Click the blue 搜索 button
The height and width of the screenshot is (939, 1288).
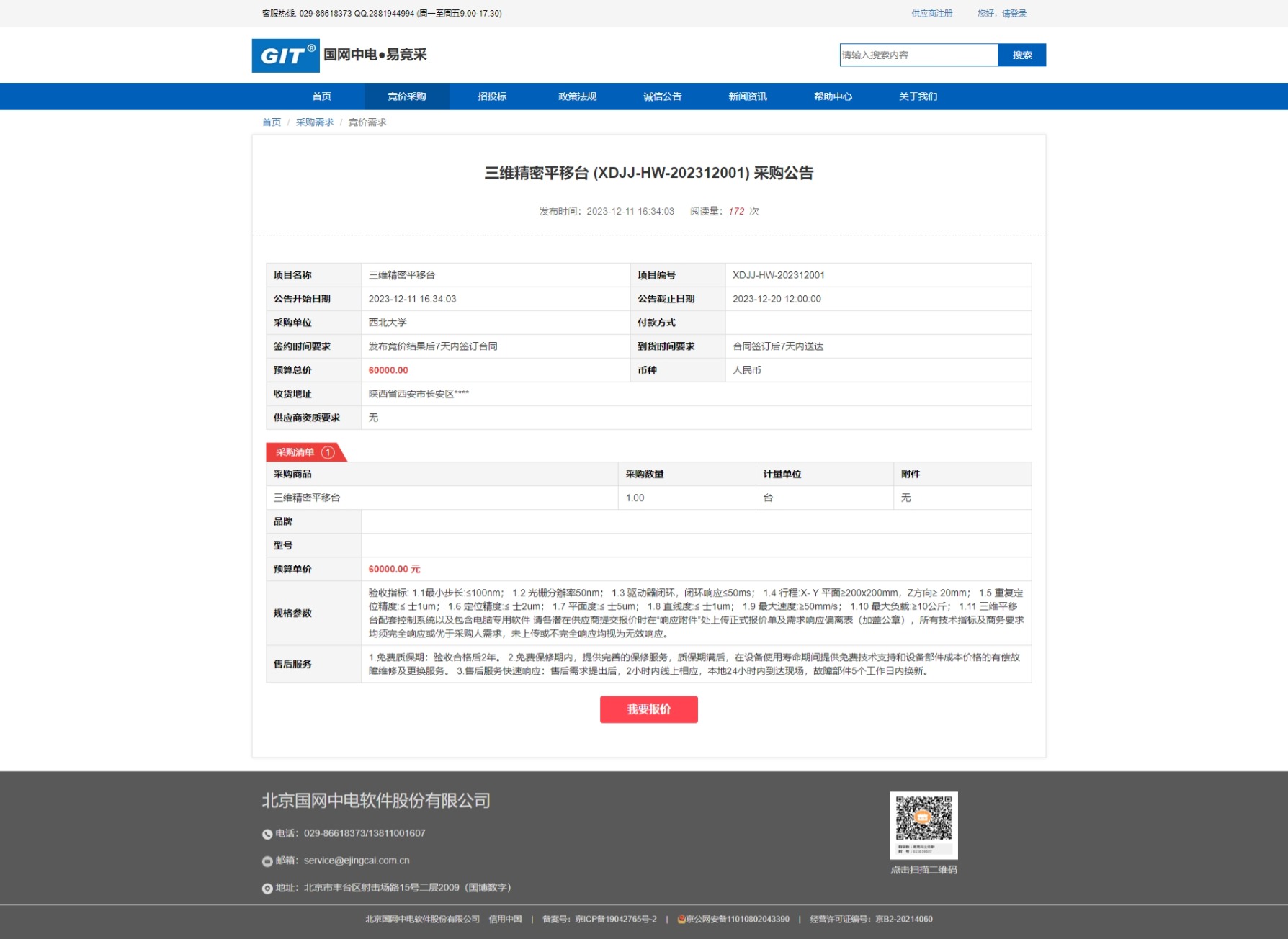click(x=1021, y=55)
